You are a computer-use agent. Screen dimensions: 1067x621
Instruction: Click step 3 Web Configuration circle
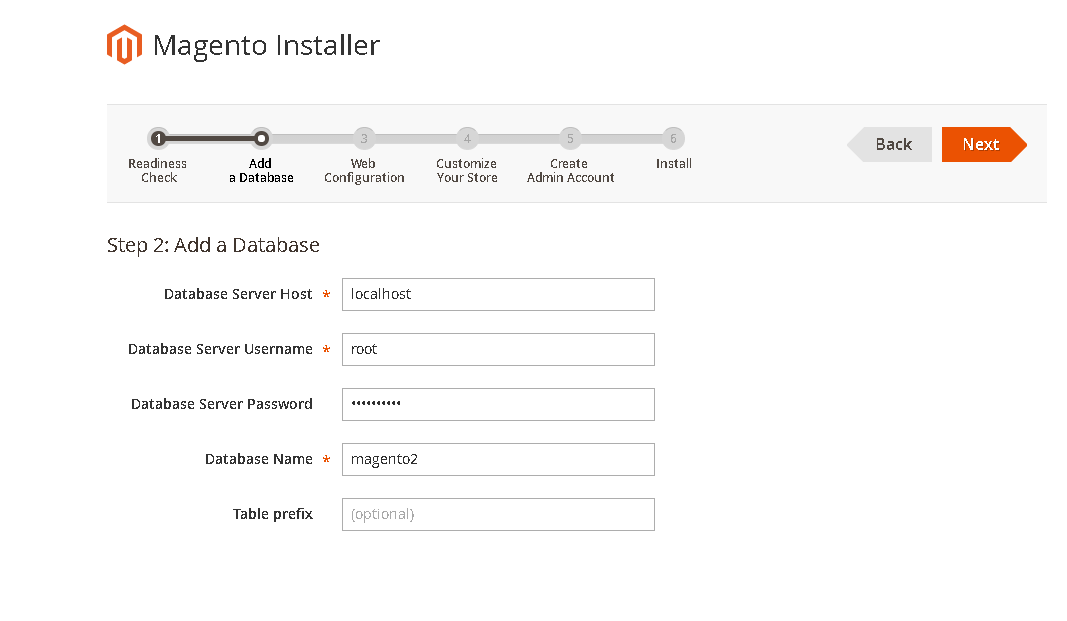coord(364,139)
